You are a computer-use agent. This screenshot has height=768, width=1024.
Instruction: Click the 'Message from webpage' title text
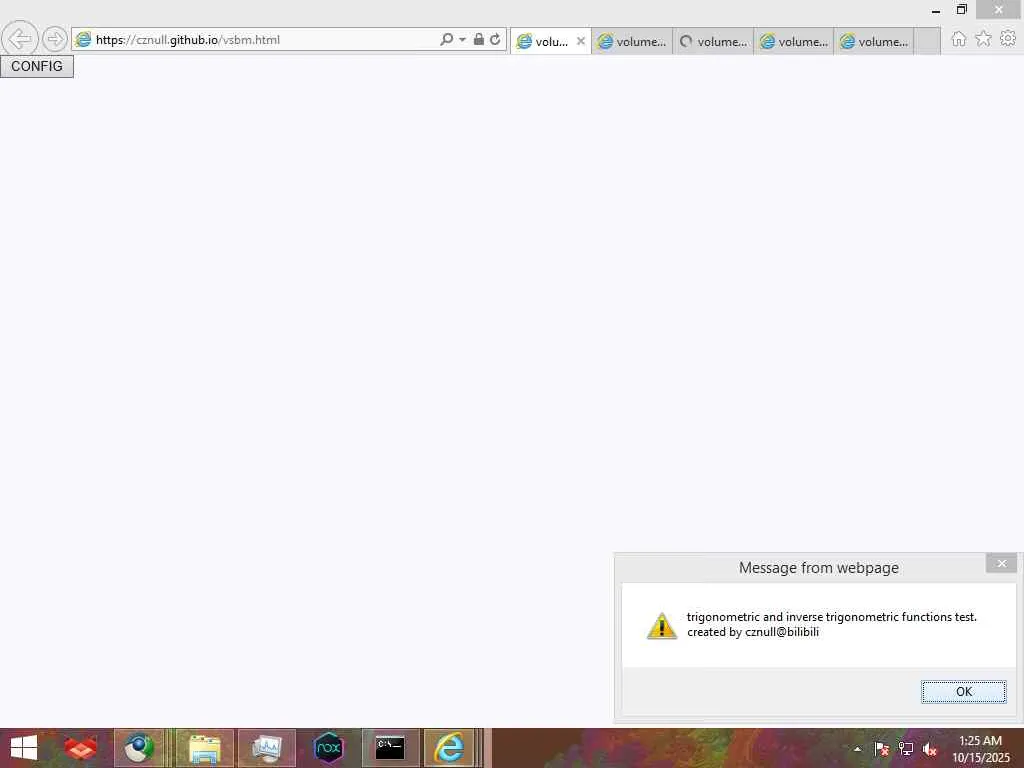point(818,568)
